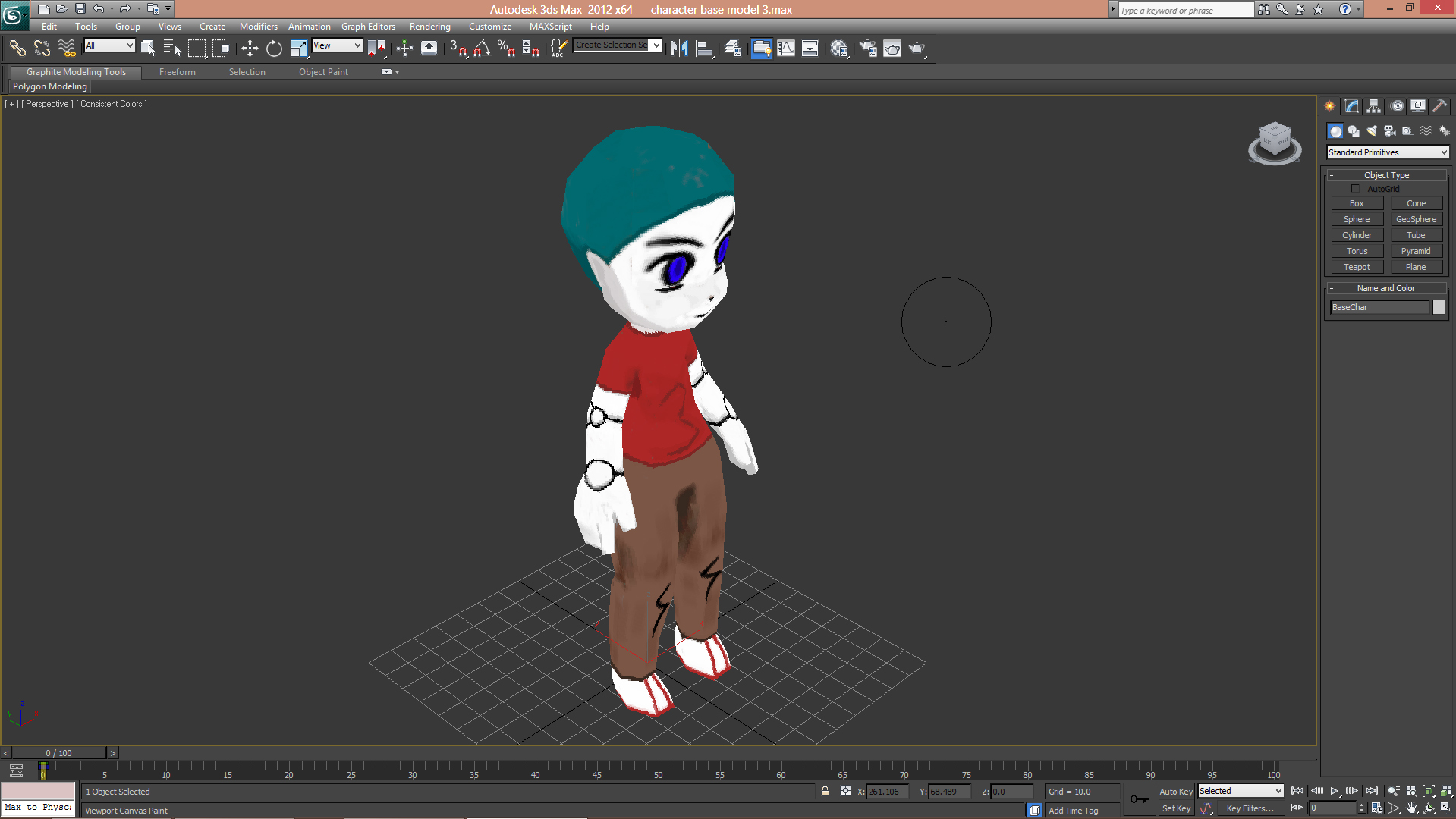This screenshot has height=819, width=1456.
Task: Open Curve Editor from toolbar
Action: coord(786,49)
